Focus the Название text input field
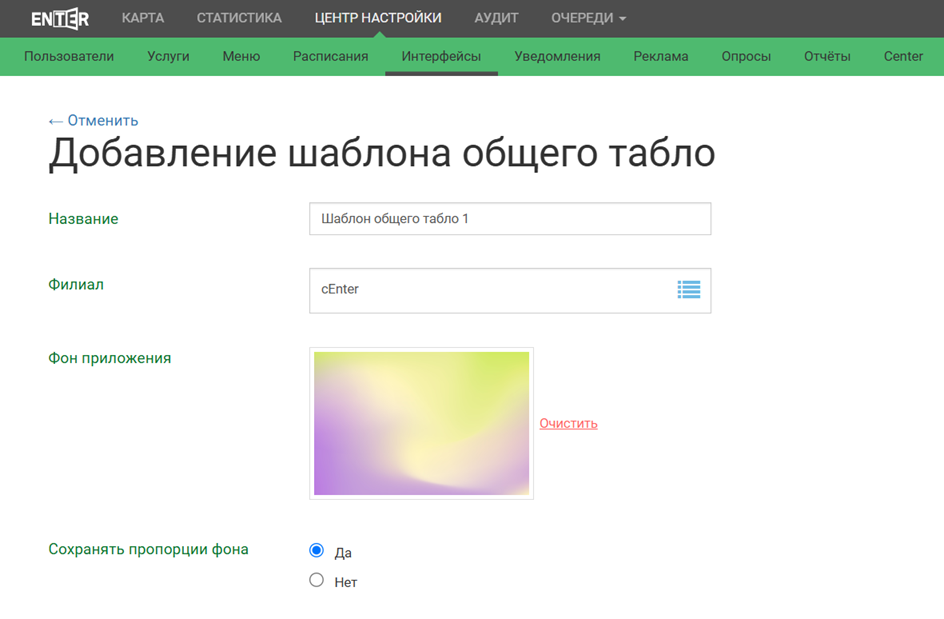944x619 pixels. [510, 219]
